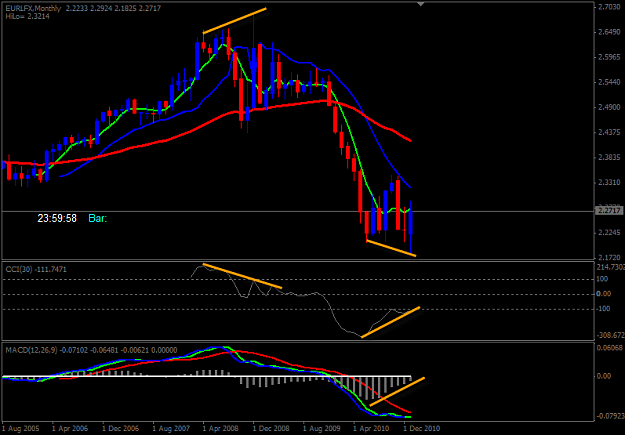Click the 2.5965 price axis value
625x435 pixels.
(608, 57)
